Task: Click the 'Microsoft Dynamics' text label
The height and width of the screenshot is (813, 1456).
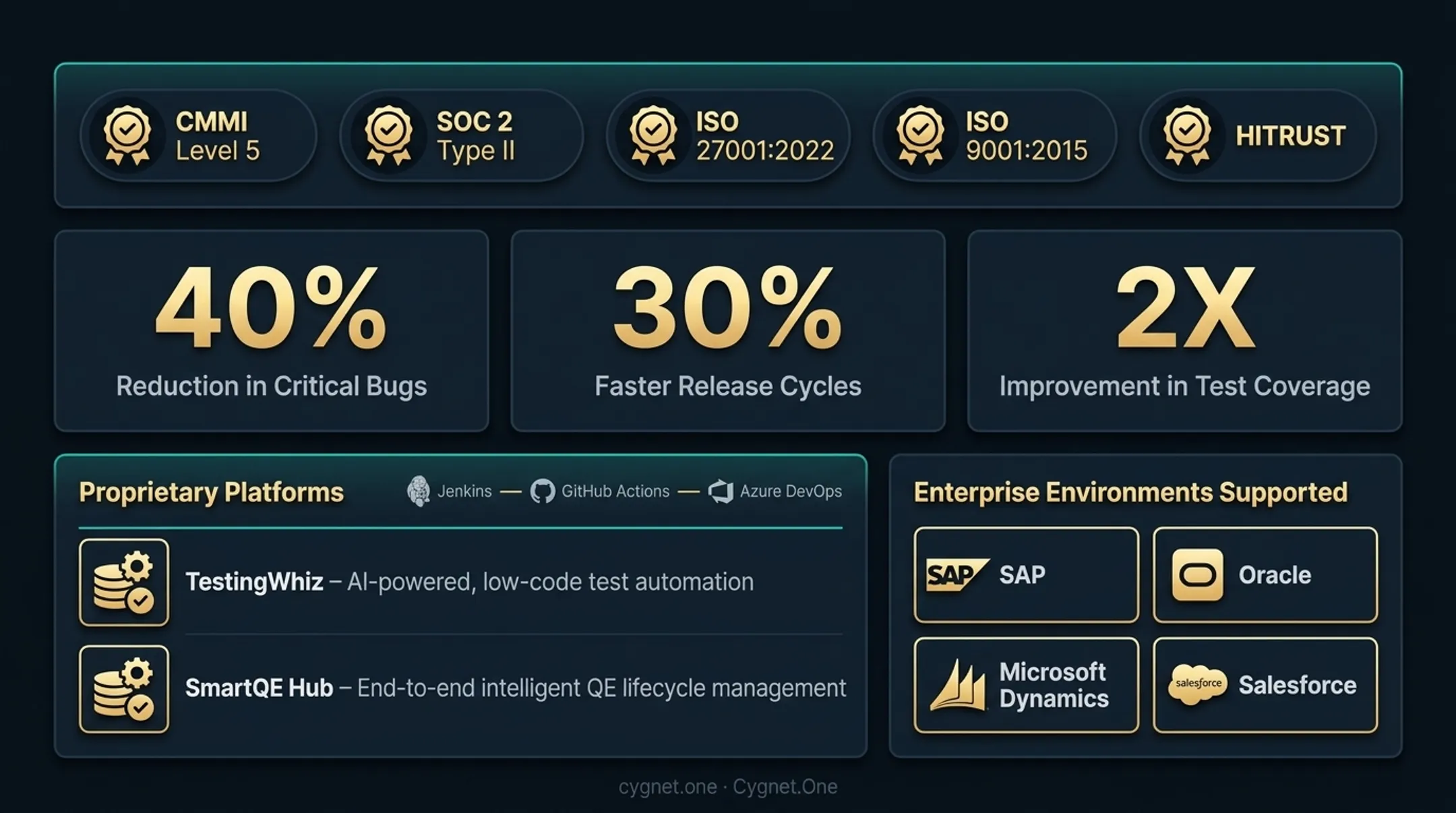Action: pos(1054,686)
